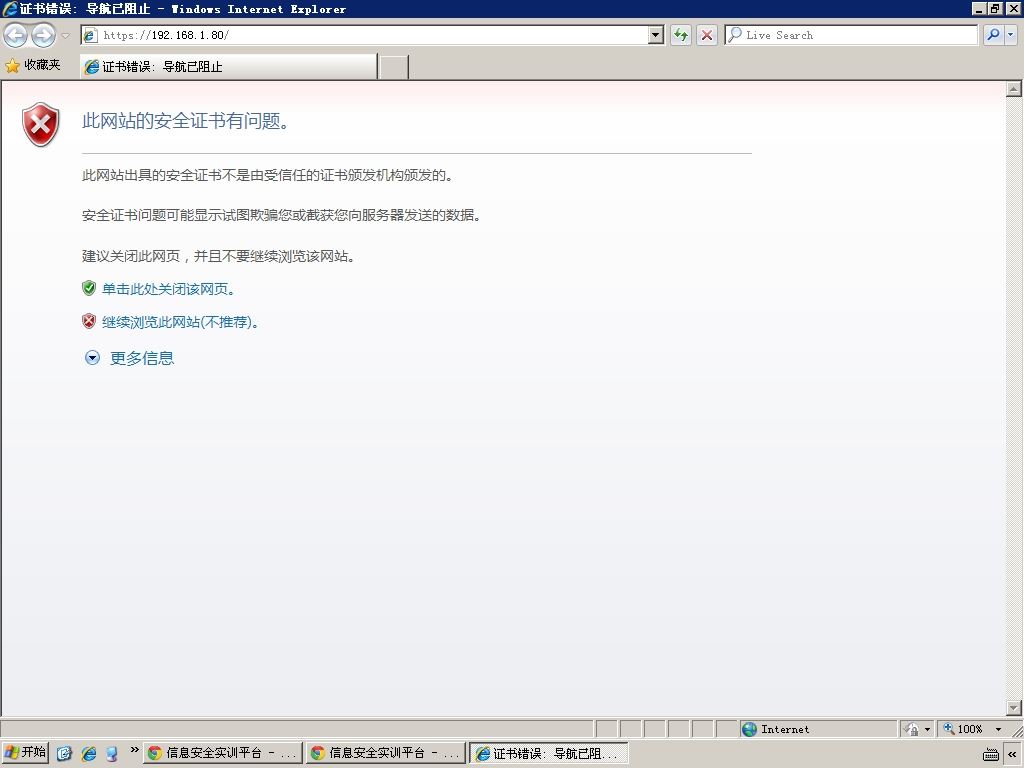Click the quick launch computer icon
The width and height of the screenshot is (1024, 768).
click(112, 753)
